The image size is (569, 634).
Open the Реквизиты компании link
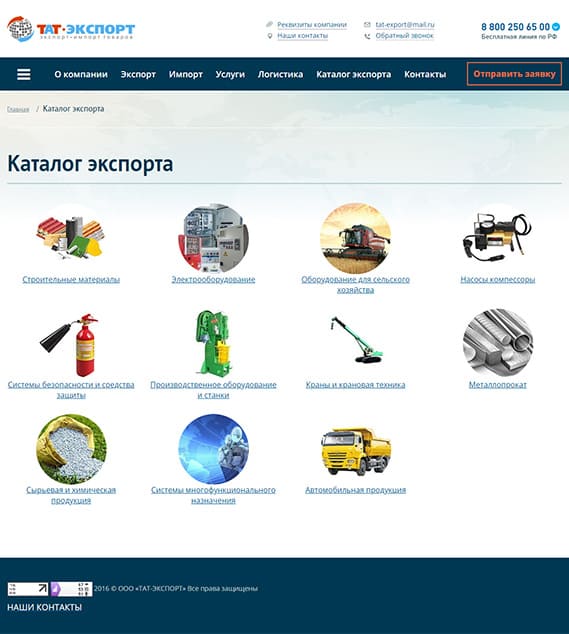pyautogui.click(x=312, y=25)
